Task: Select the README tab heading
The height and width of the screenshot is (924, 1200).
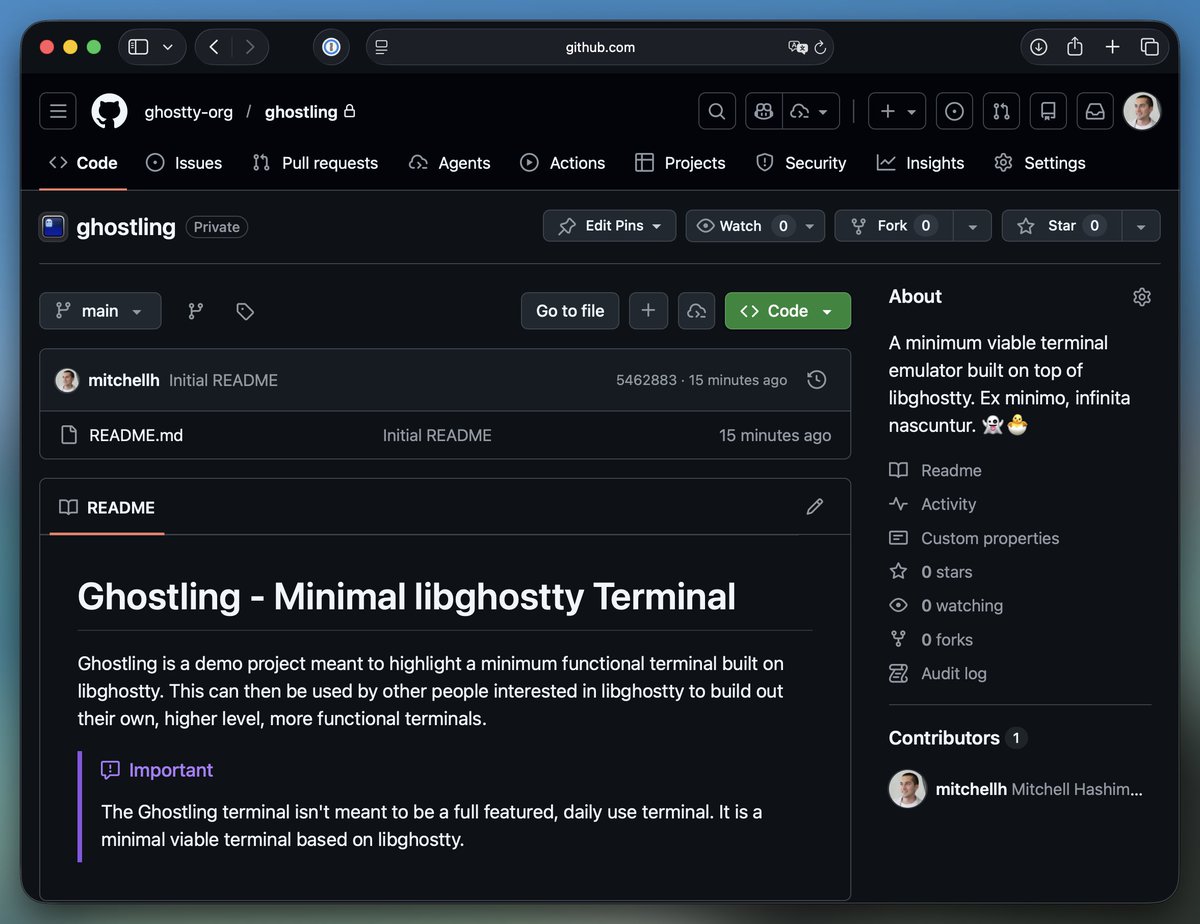Action: pyautogui.click(x=107, y=507)
